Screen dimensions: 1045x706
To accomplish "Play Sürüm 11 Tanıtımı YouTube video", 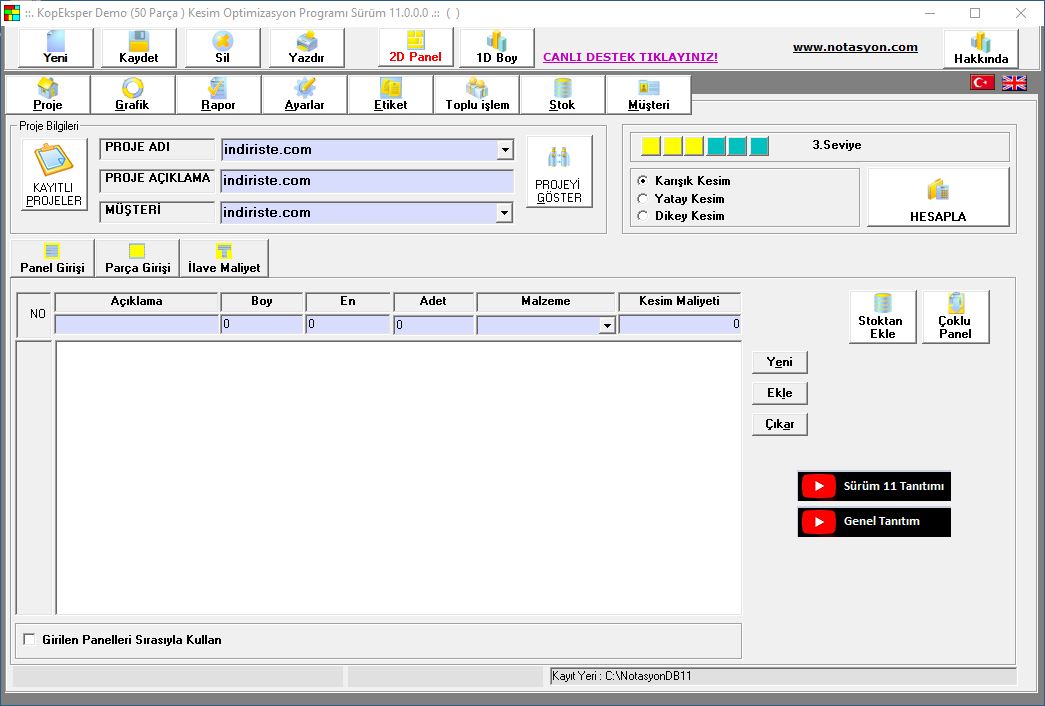I will [874, 486].
